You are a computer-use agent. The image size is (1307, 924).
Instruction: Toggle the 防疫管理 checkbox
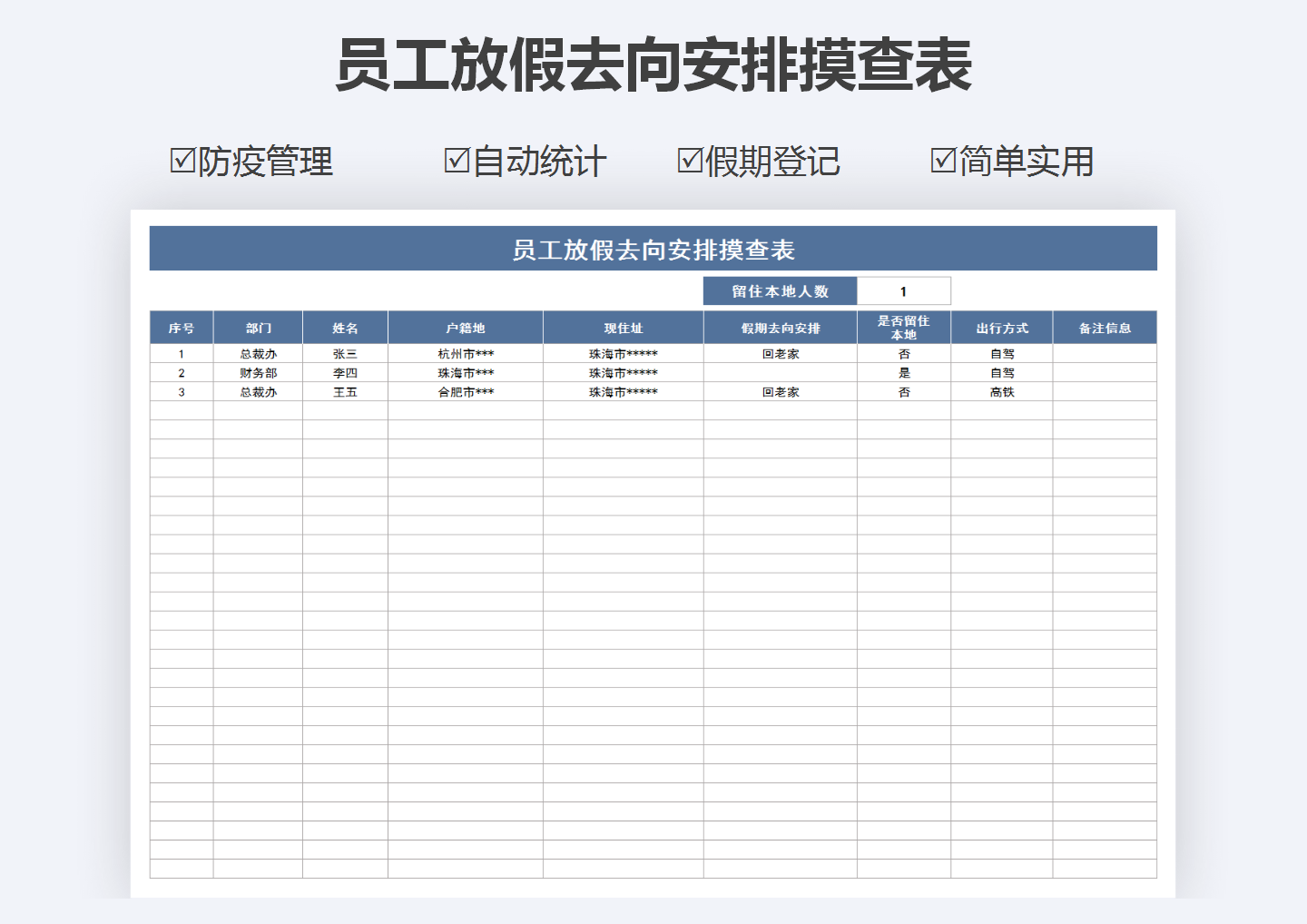tap(182, 160)
